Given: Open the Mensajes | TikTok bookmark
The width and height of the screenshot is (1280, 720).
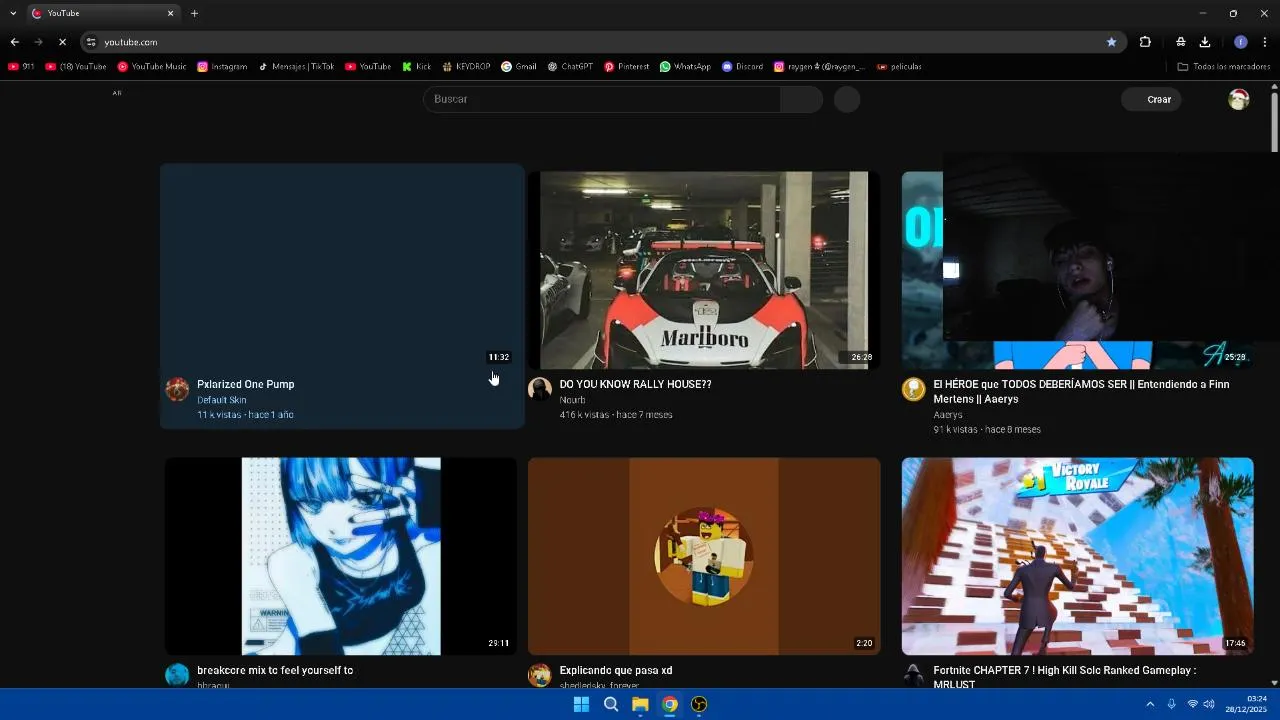Looking at the screenshot, I should click(296, 67).
